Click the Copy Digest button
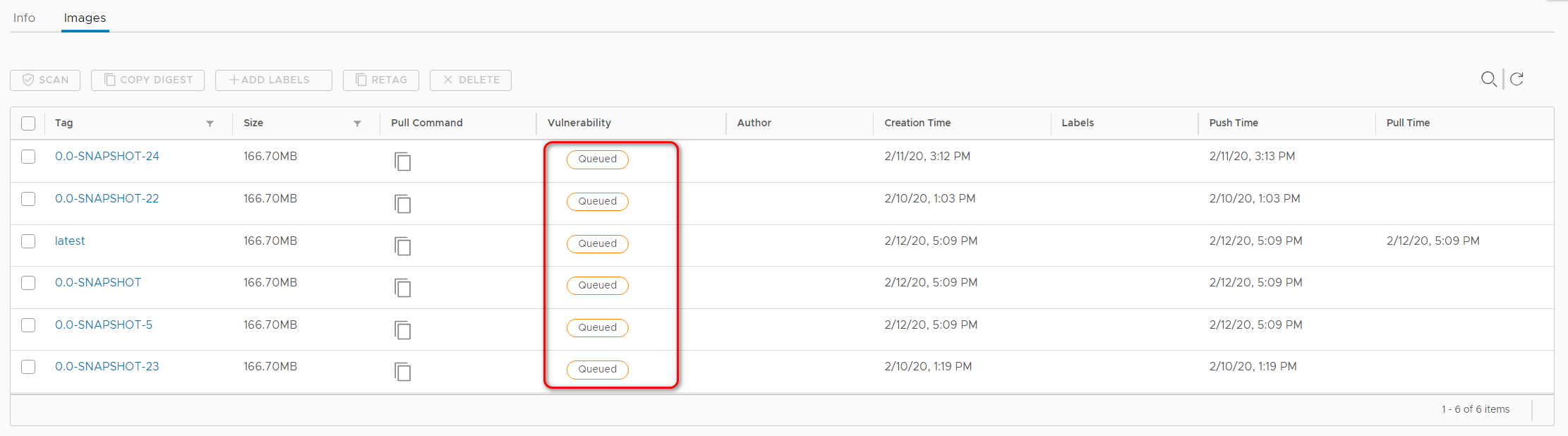Screen dimensions: 1568x436 pos(147,80)
